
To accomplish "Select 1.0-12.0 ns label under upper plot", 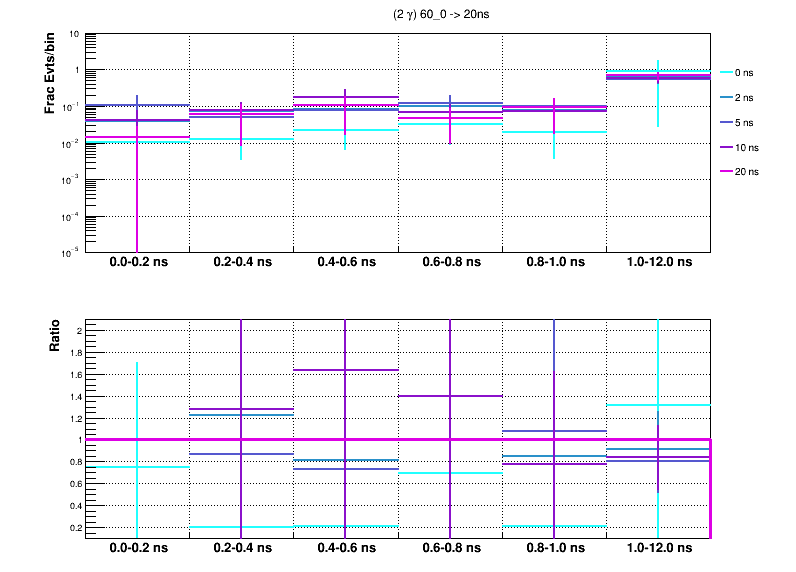I will [x=657, y=263].
